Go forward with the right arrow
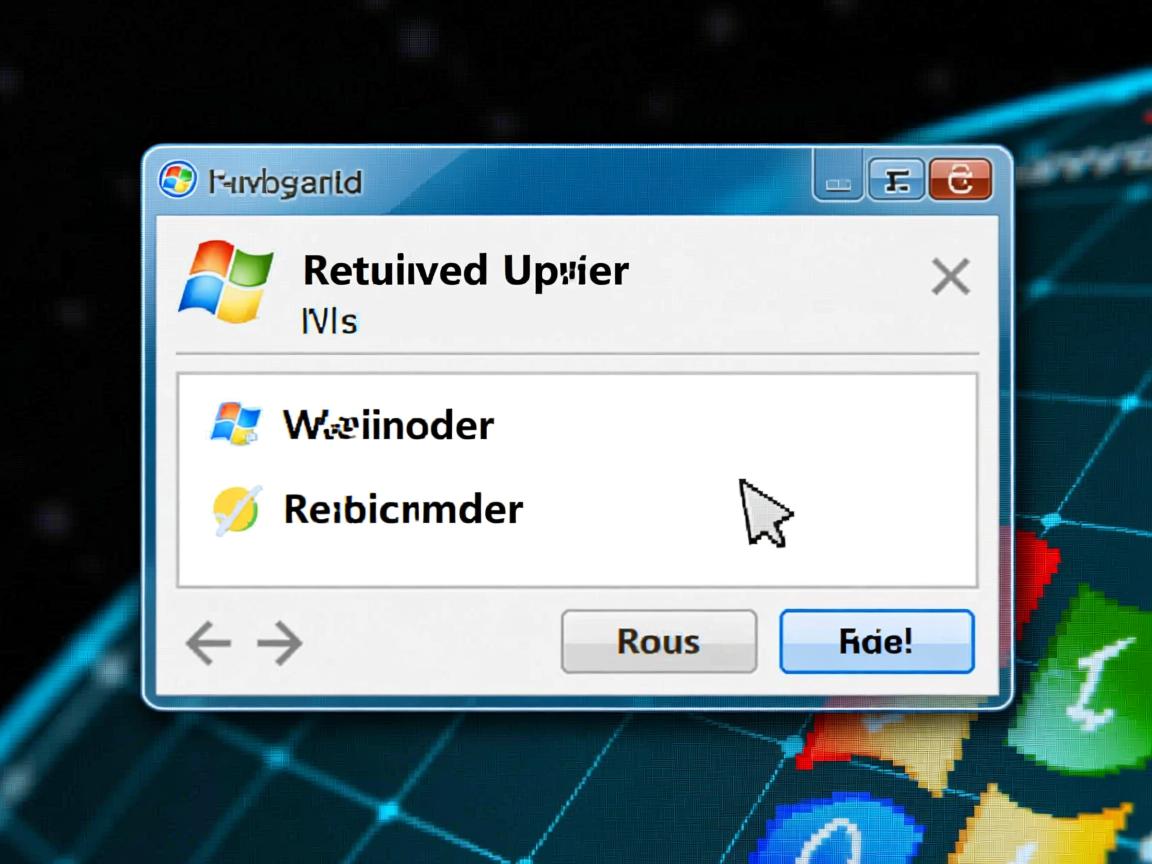The height and width of the screenshot is (864, 1152). (x=279, y=643)
